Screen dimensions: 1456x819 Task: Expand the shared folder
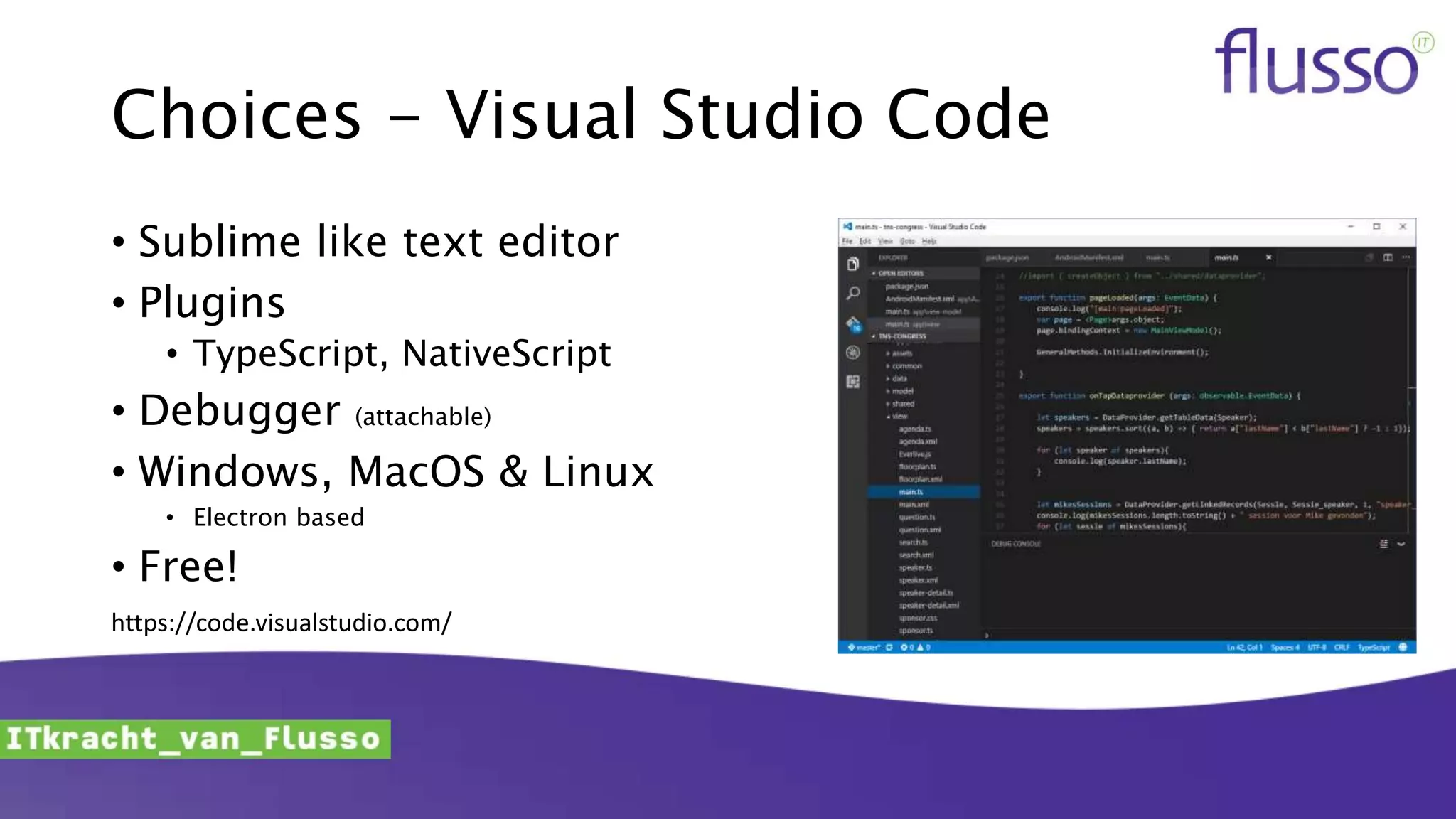click(900, 404)
